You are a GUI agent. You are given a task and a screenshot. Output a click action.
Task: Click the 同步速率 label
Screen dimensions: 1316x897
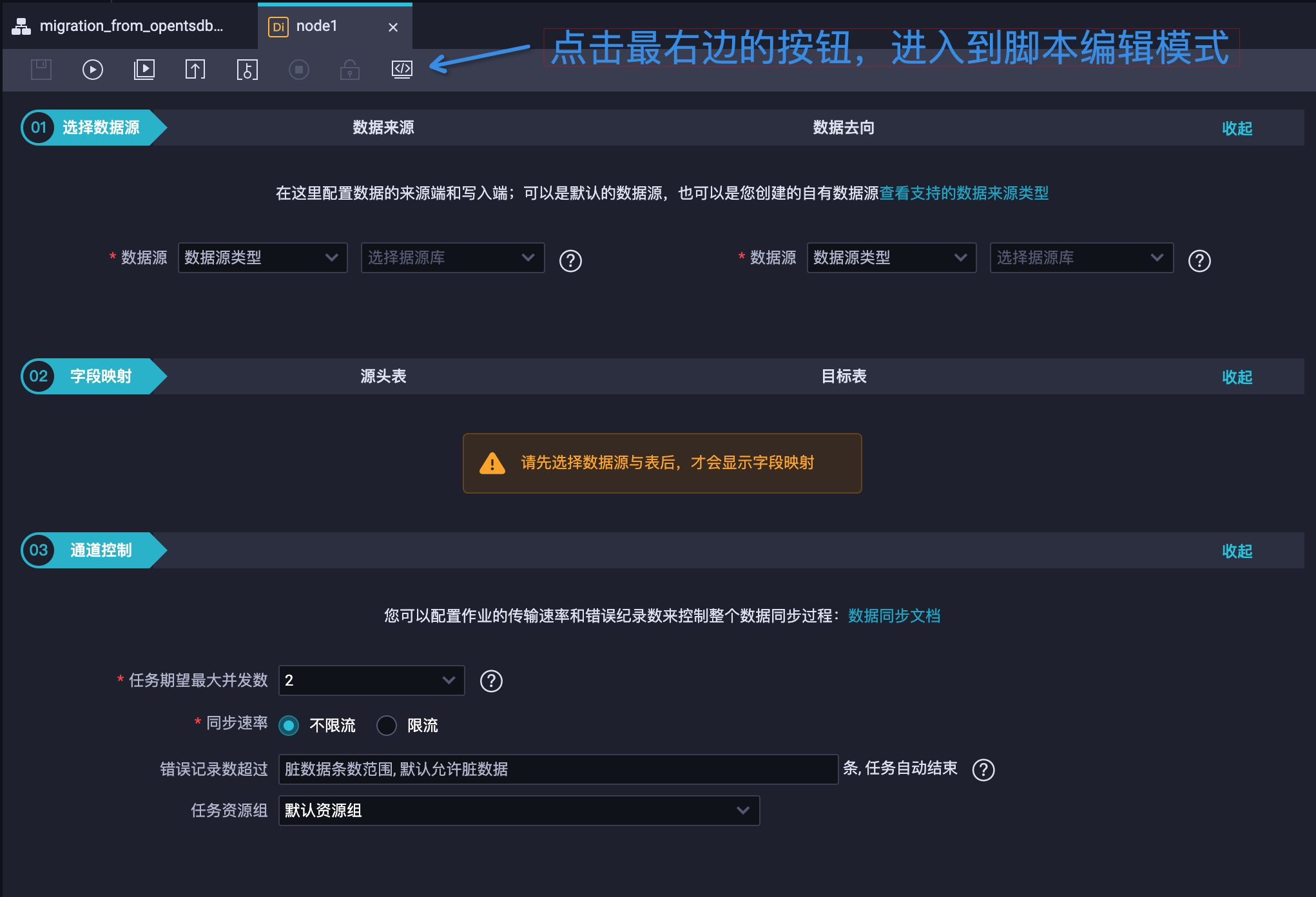(237, 723)
